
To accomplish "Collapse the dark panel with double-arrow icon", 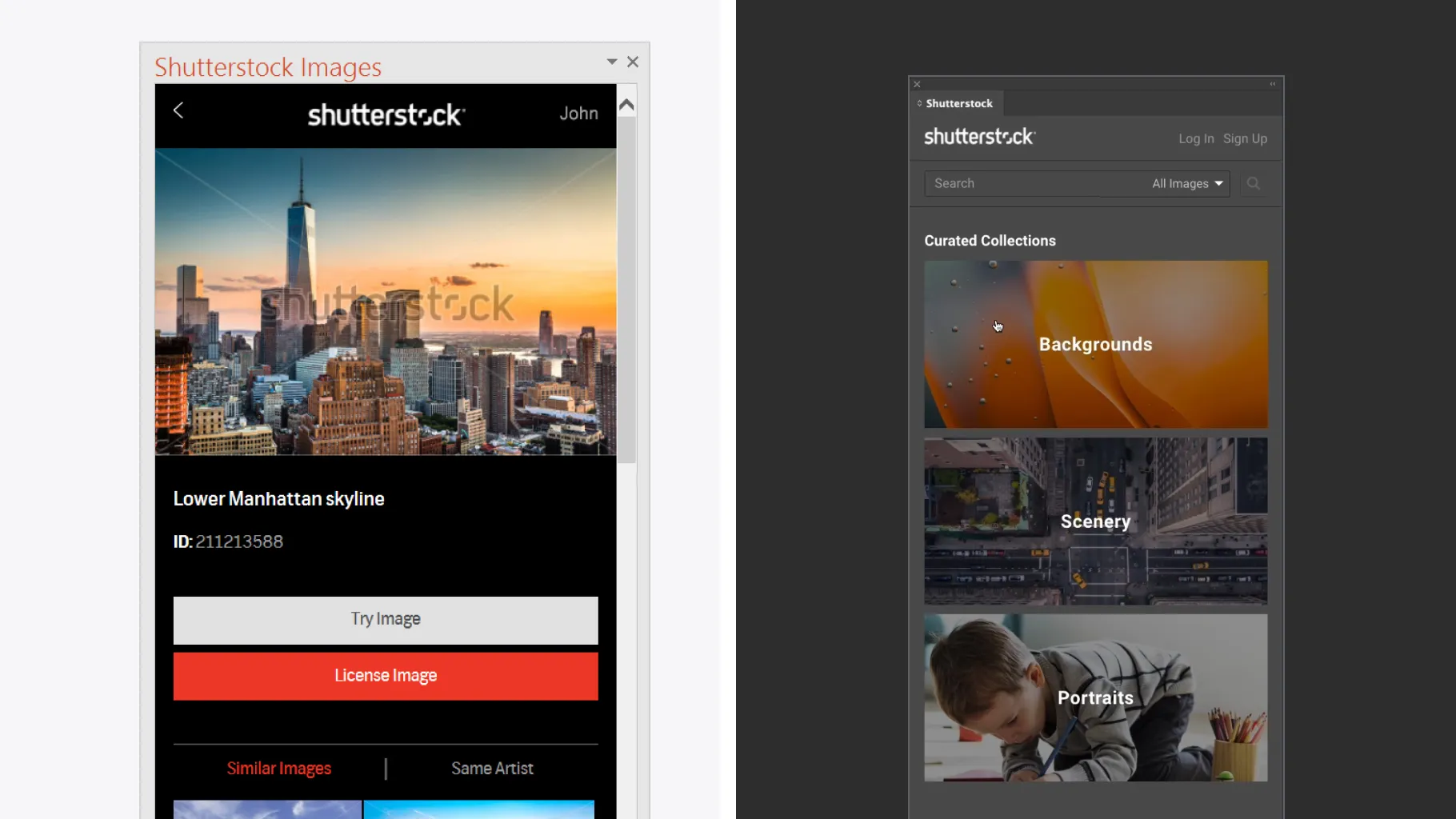I will tap(1273, 84).
